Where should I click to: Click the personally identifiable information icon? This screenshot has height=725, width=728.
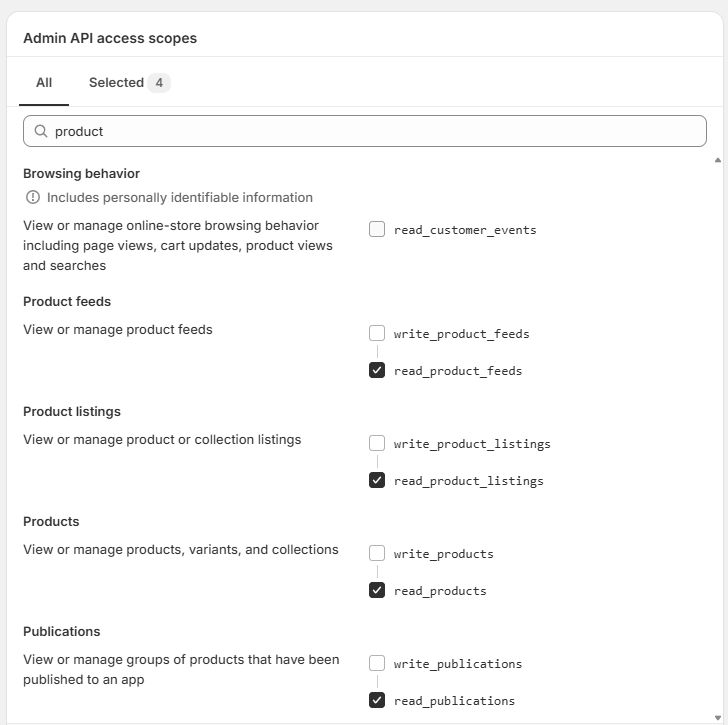click(x=33, y=197)
